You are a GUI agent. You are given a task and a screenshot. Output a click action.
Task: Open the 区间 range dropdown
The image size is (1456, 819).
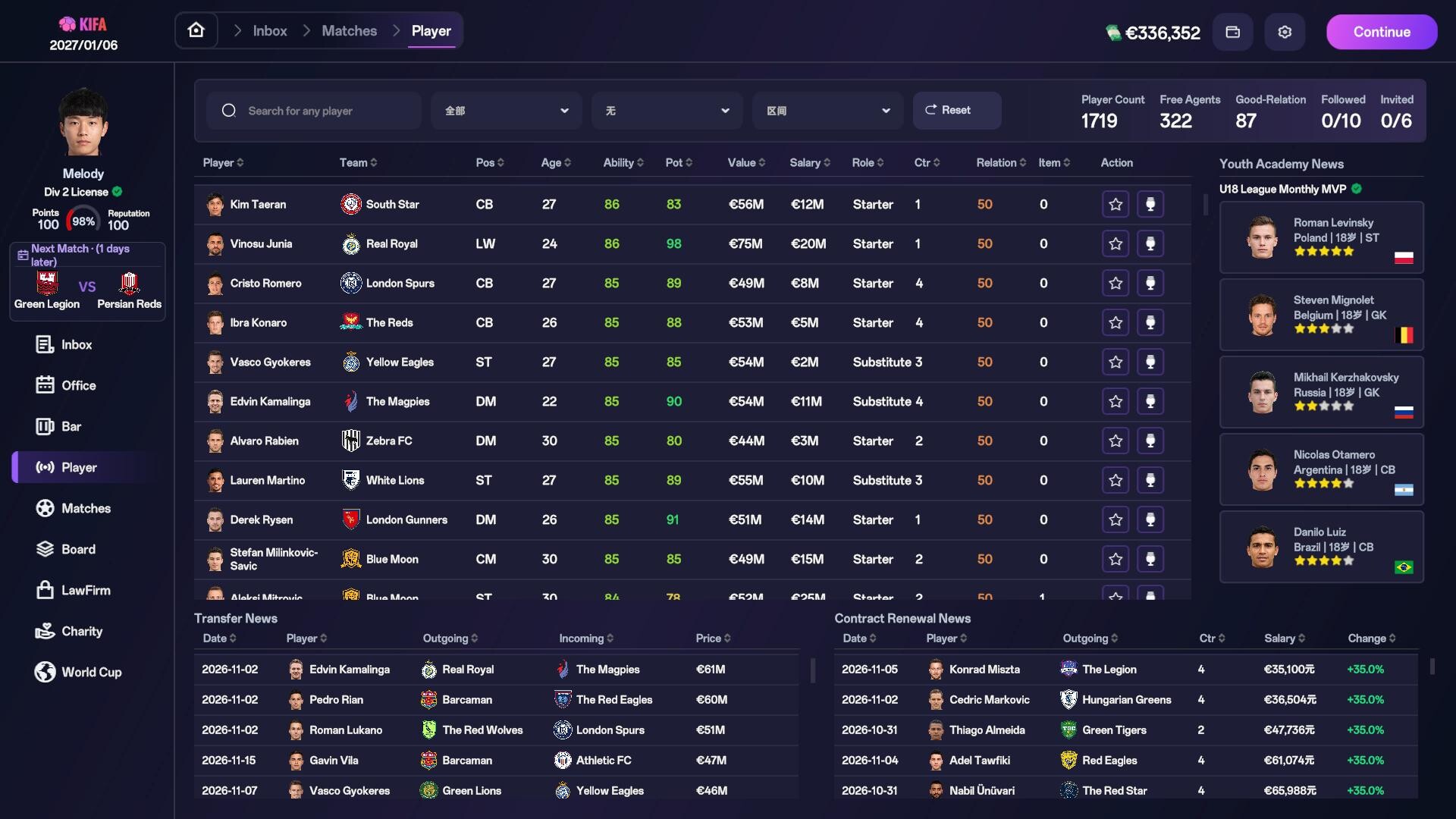point(827,111)
